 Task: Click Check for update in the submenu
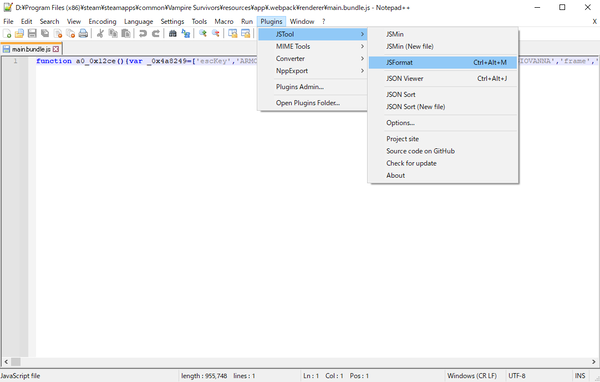click(443, 163)
